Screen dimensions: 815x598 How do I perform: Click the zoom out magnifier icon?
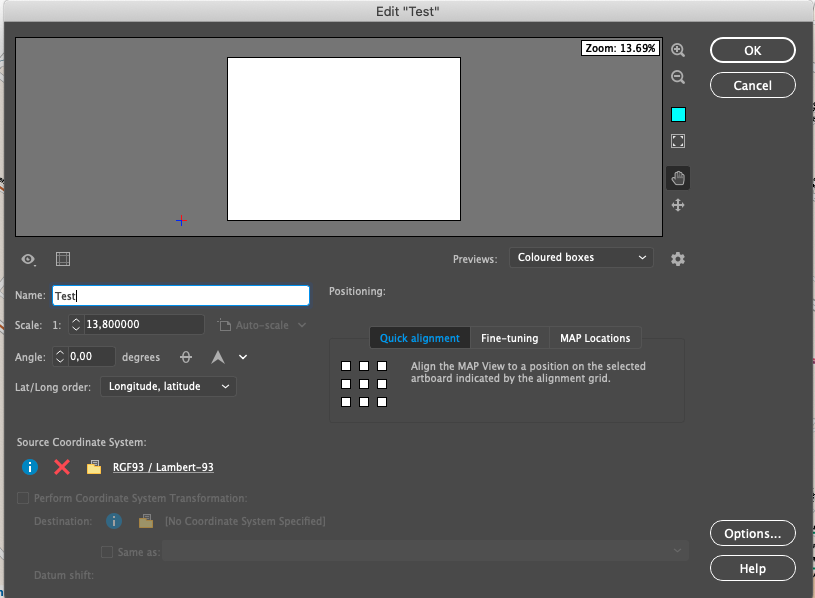pos(678,77)
